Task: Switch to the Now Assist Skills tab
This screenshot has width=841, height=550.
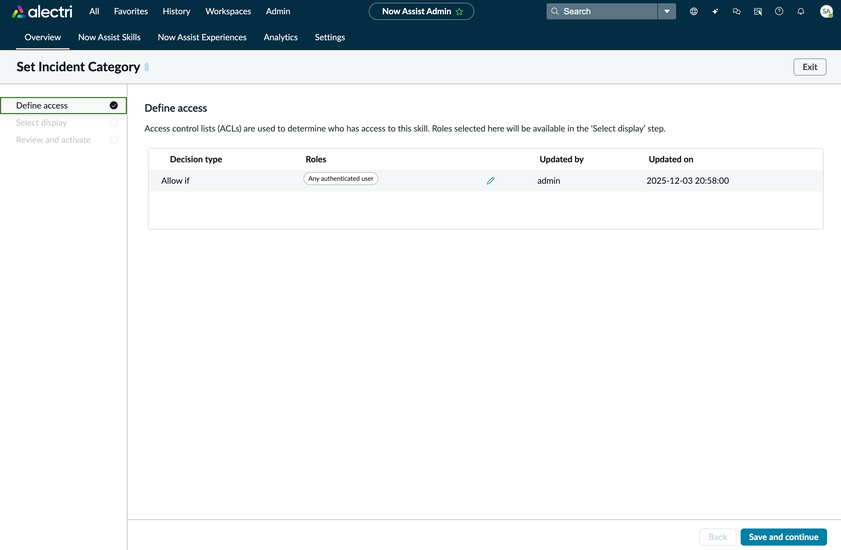Action: pyautogui.click(x=109, y=37)
